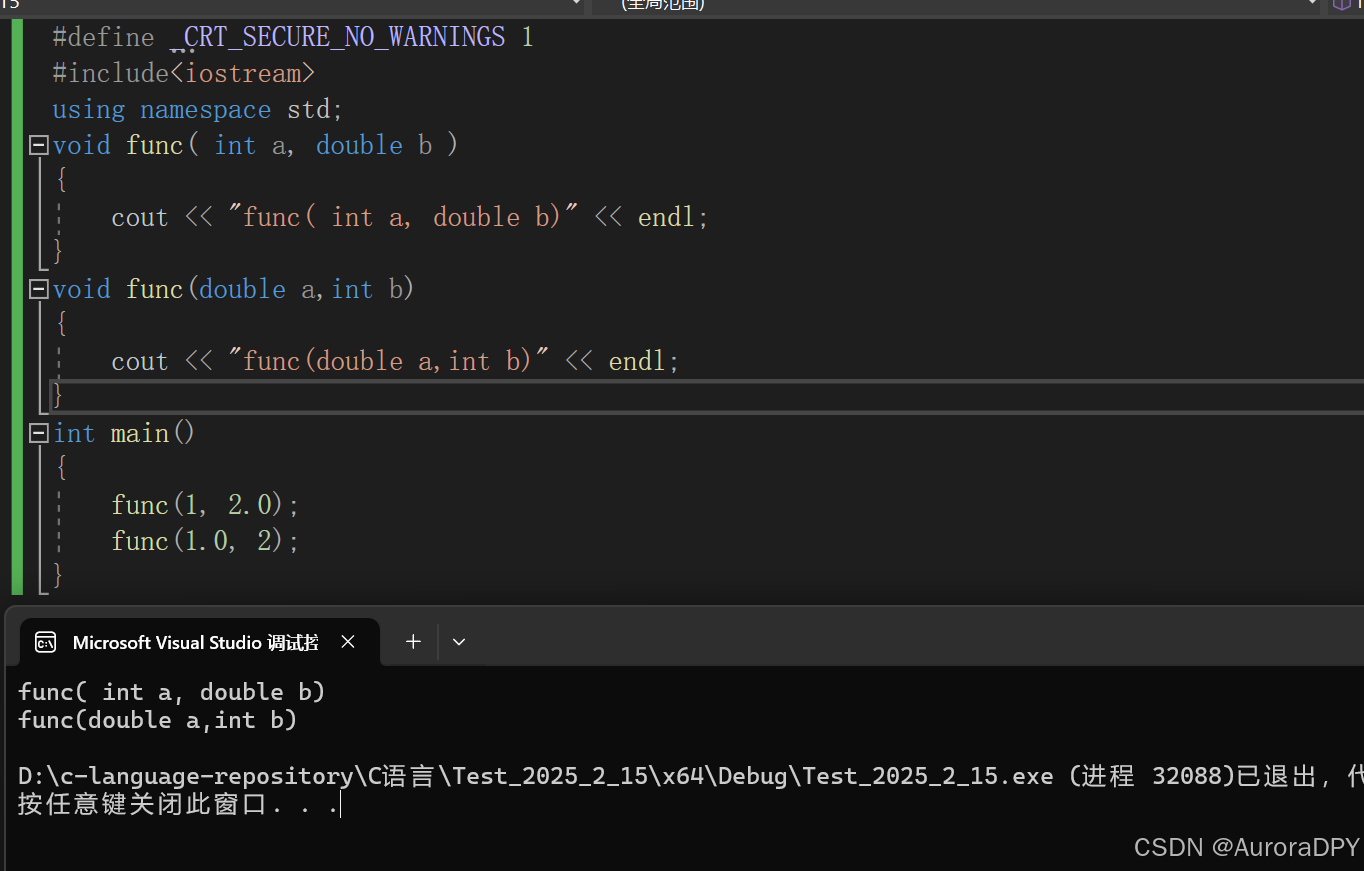Click the string "func( int a, double b)"
This screenshot has height=871, width=1364.
click(404, 218)
